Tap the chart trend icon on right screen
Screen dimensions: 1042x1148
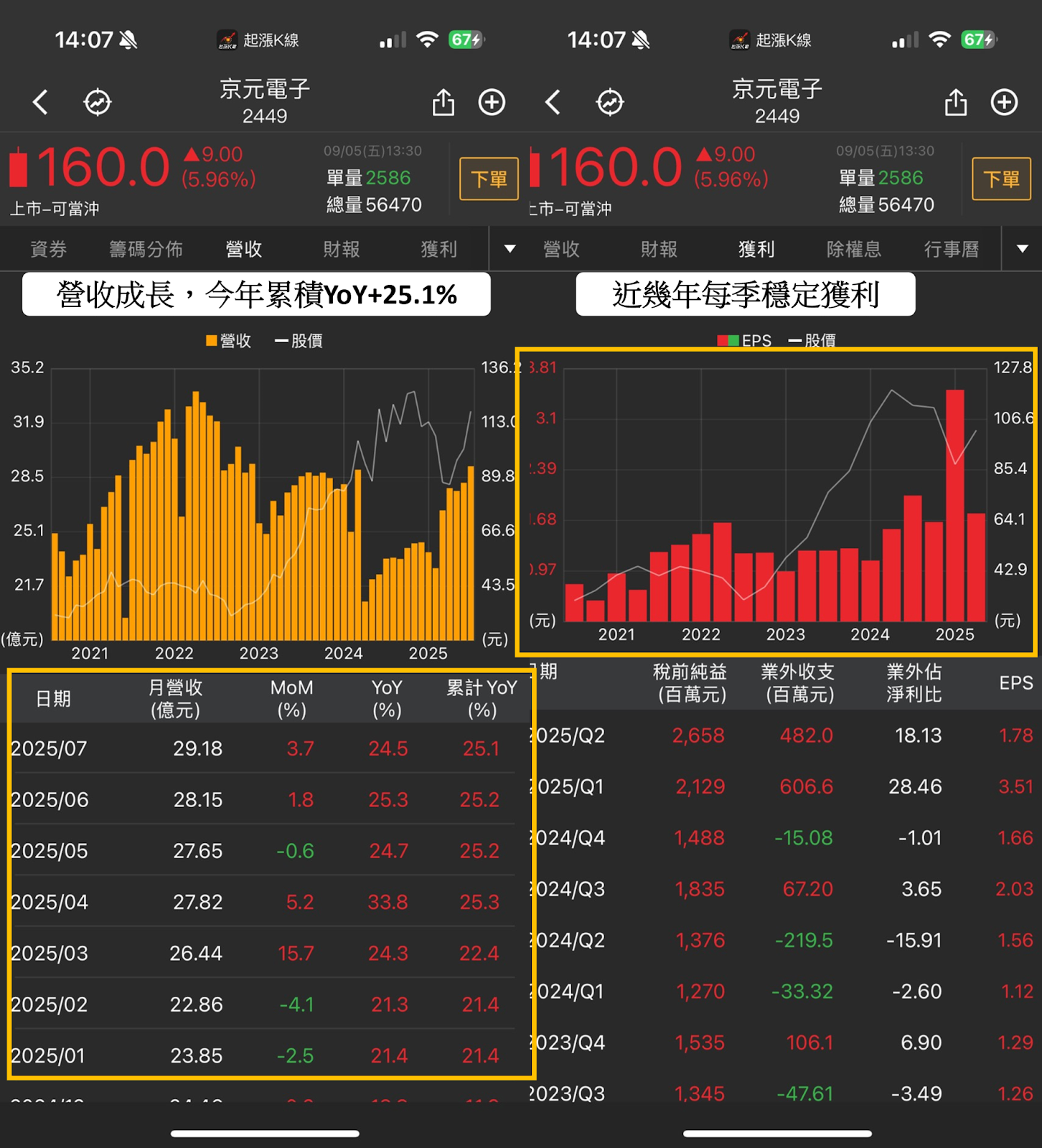610,103
